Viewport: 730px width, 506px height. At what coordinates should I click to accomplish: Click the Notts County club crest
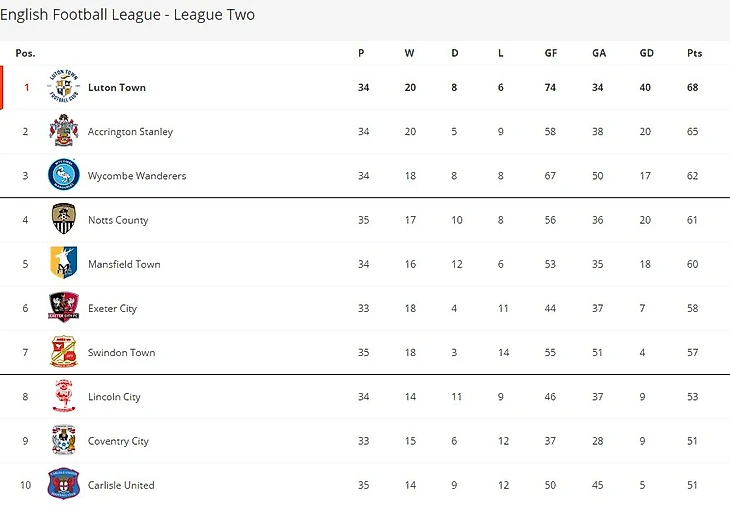click(64, 219)
